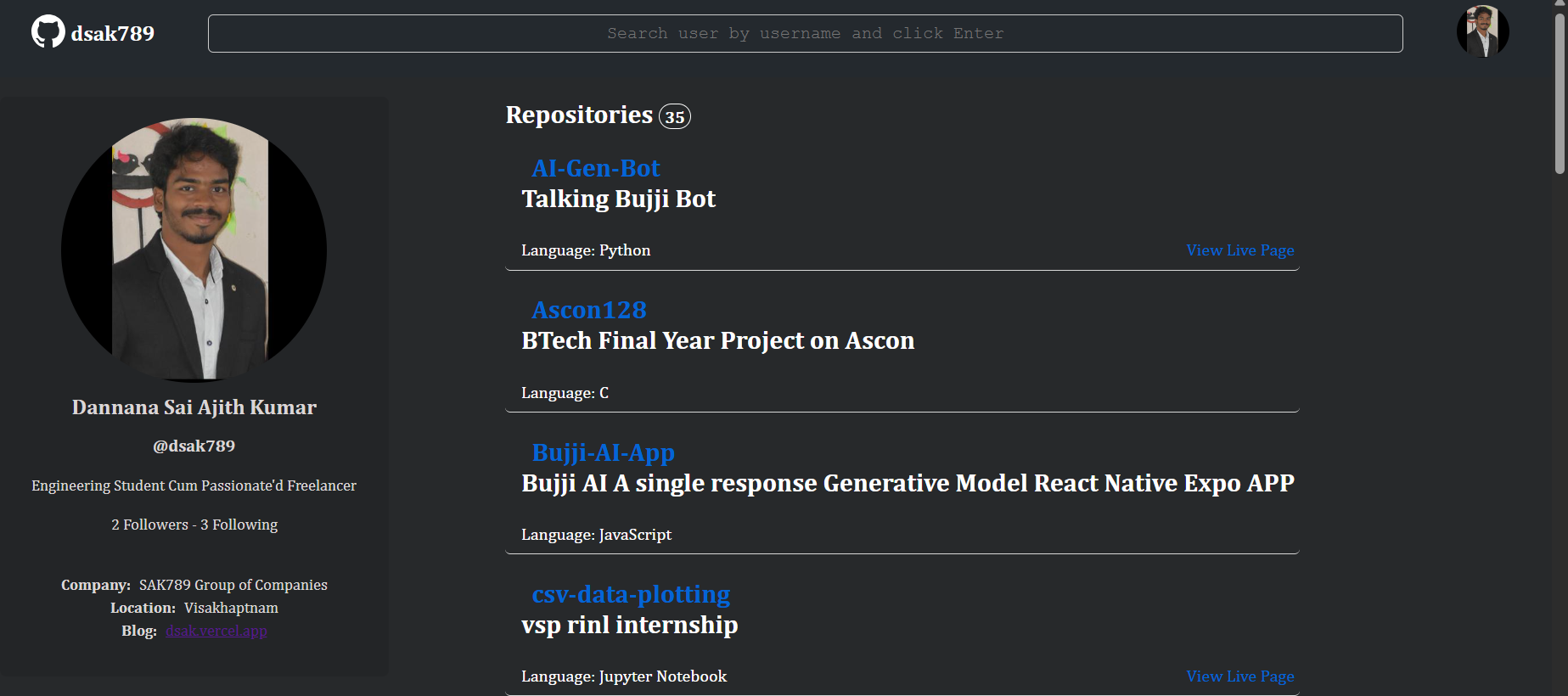Open the csv-data-plotting repository link
Viewport: 1568px width, 696px height.
[x=630, y=594]
